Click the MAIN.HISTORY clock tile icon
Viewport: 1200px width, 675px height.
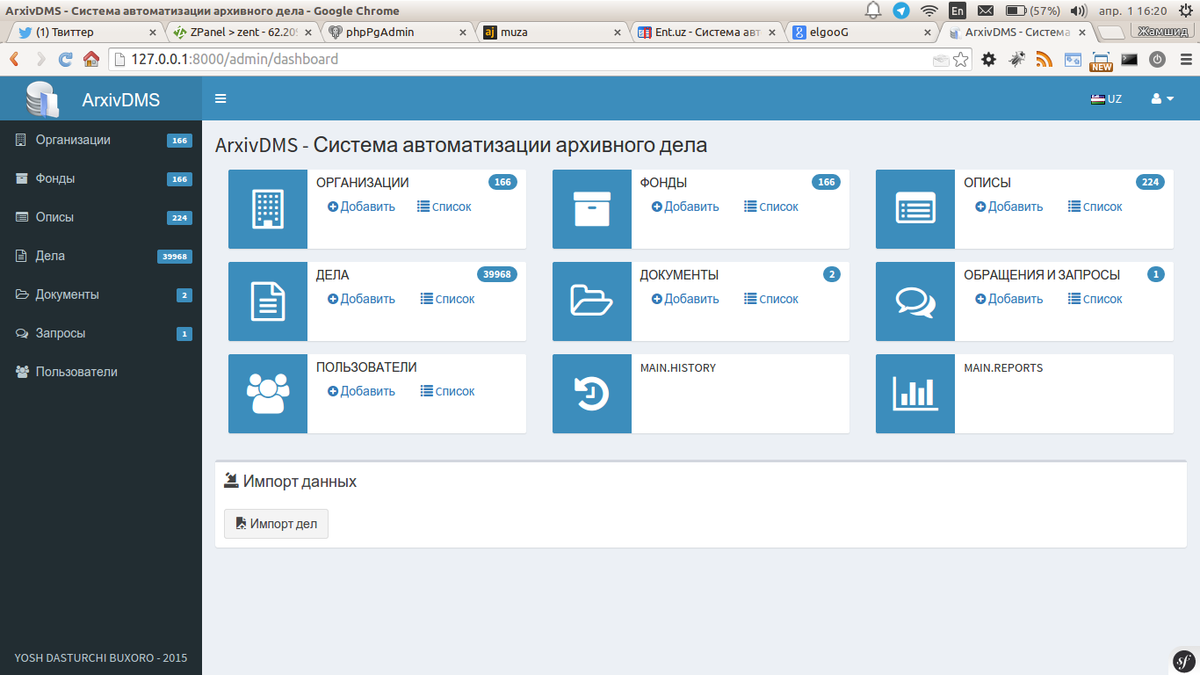point(591,393)
